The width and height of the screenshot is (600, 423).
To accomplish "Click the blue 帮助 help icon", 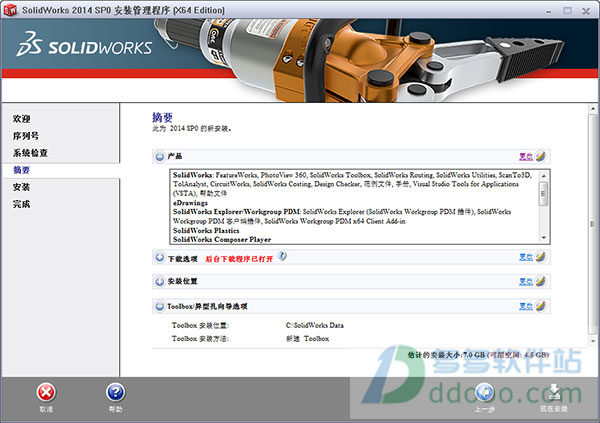I will [116, 392].
